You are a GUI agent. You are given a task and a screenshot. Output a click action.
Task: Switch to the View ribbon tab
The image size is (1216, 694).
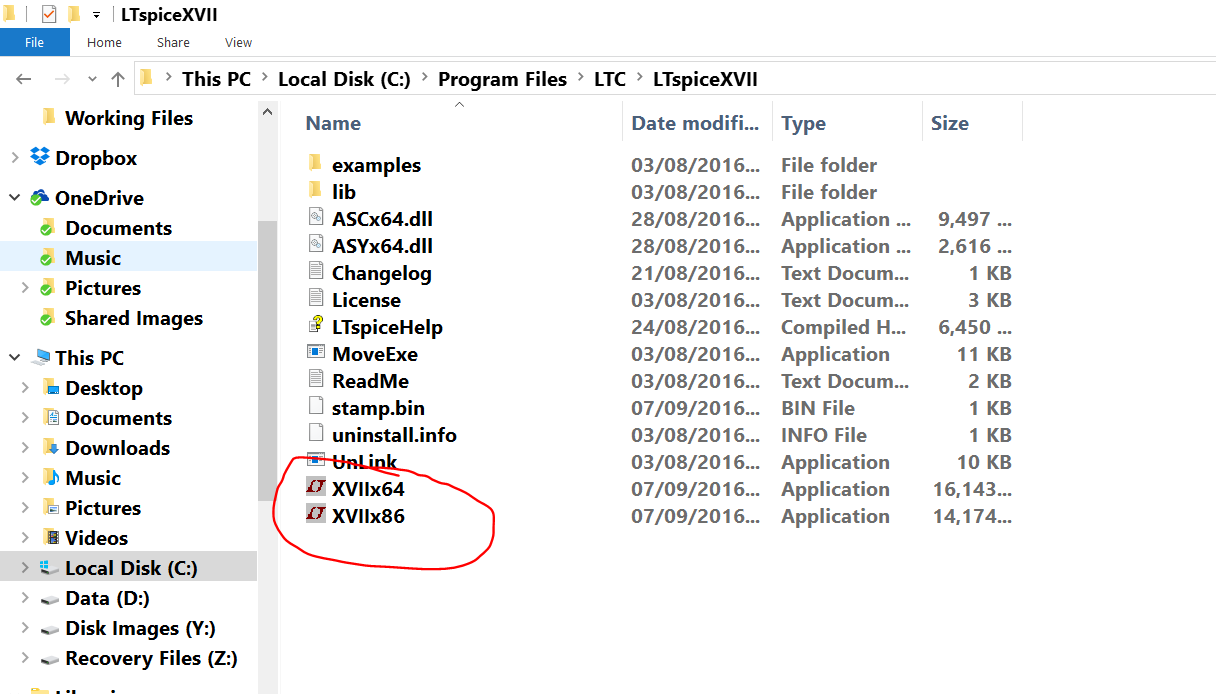coord(238,42)
